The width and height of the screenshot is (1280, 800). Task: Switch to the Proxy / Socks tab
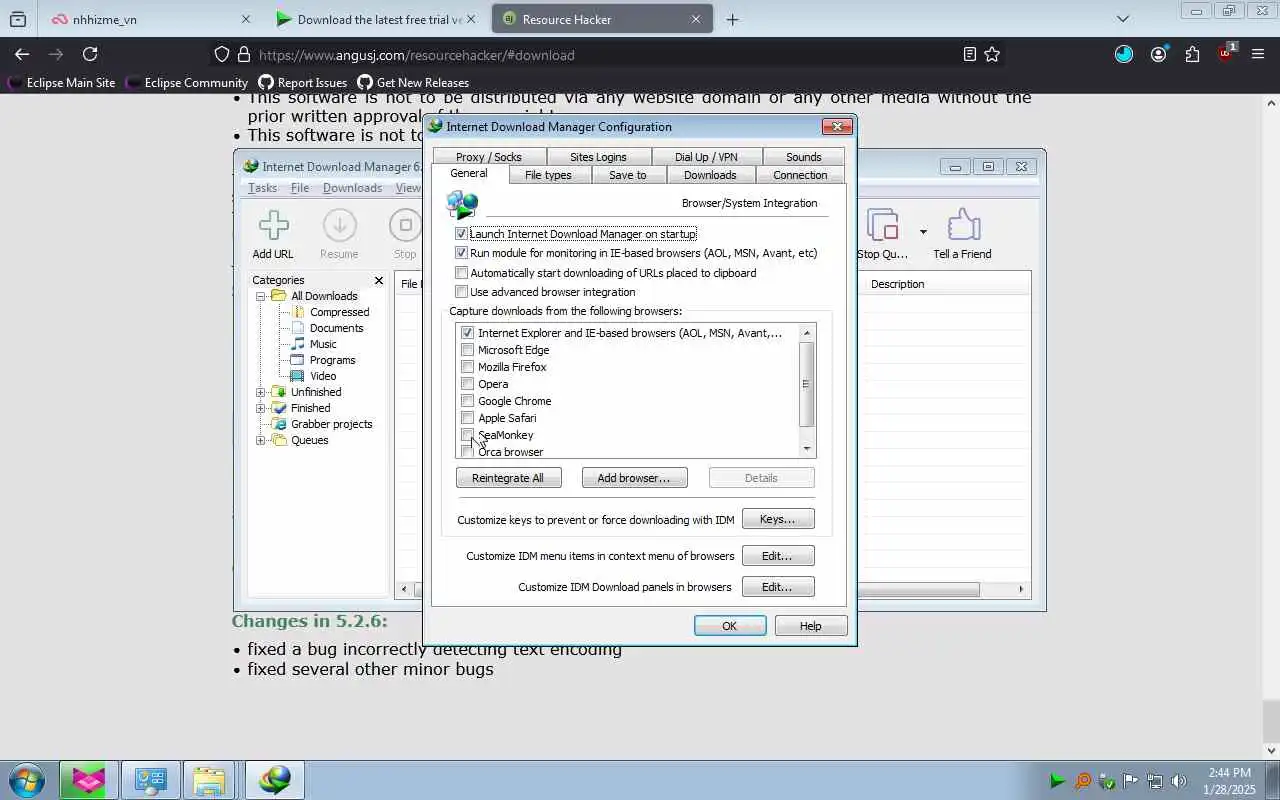(489, 157)
